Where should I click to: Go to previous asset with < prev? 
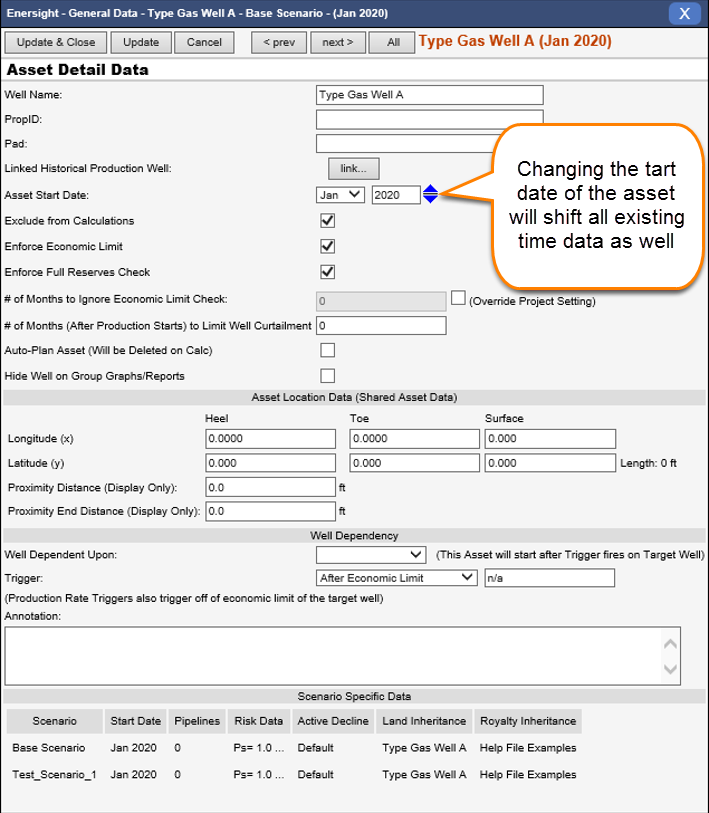pos(279,43)
